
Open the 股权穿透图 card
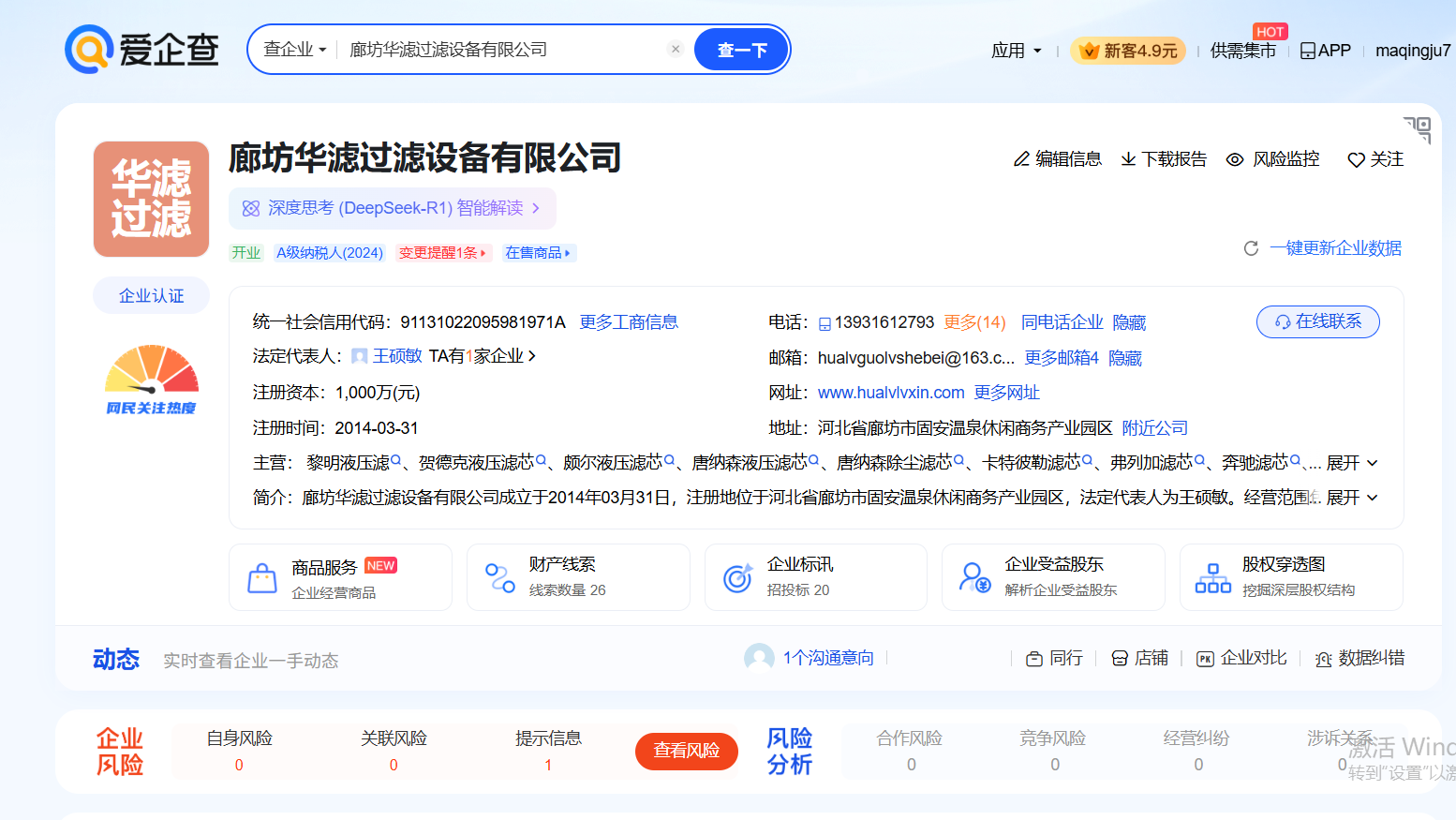[x=1291, y=577]
